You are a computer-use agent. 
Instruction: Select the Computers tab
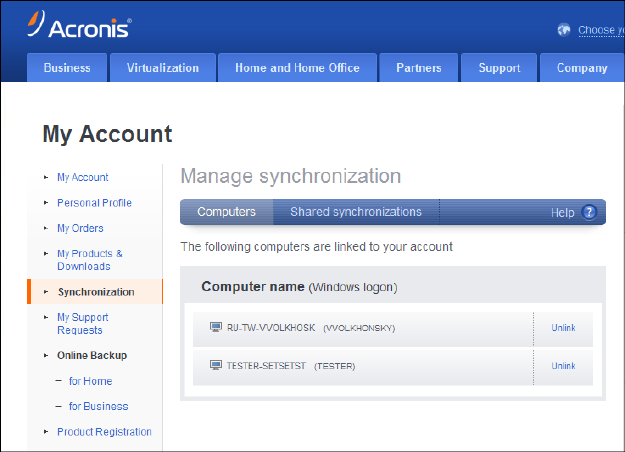pyautogui.click(x=226, y=212)
